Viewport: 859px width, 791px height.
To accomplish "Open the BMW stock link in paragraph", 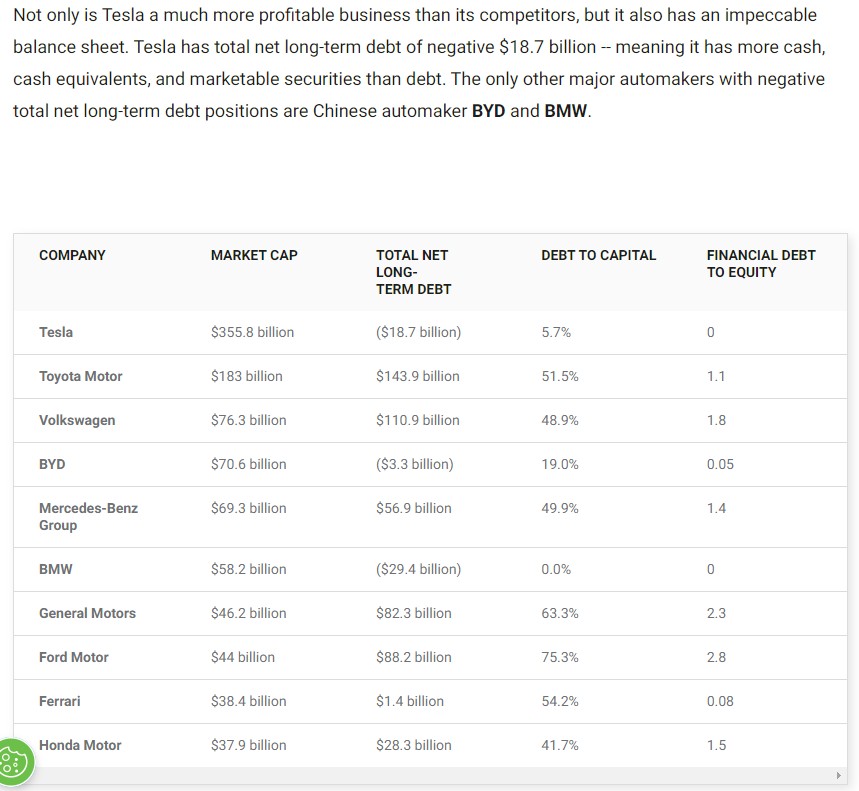I will tap(566, 111).
